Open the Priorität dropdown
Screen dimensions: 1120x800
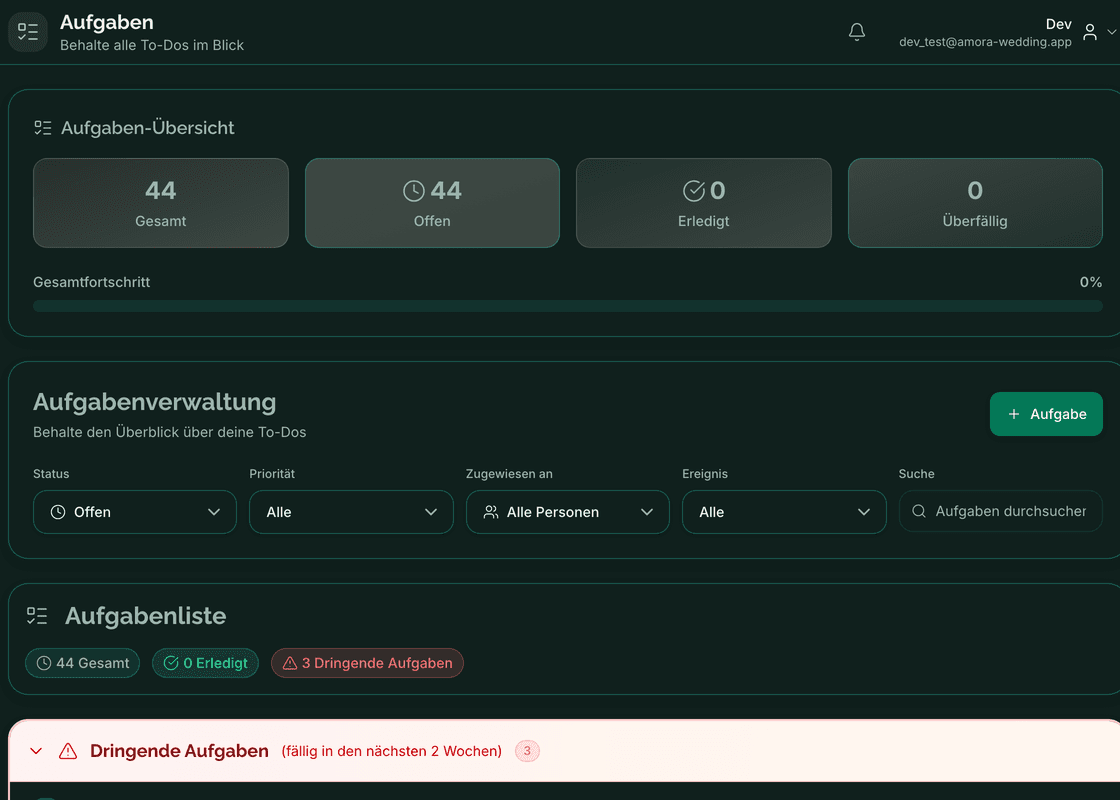351,512
